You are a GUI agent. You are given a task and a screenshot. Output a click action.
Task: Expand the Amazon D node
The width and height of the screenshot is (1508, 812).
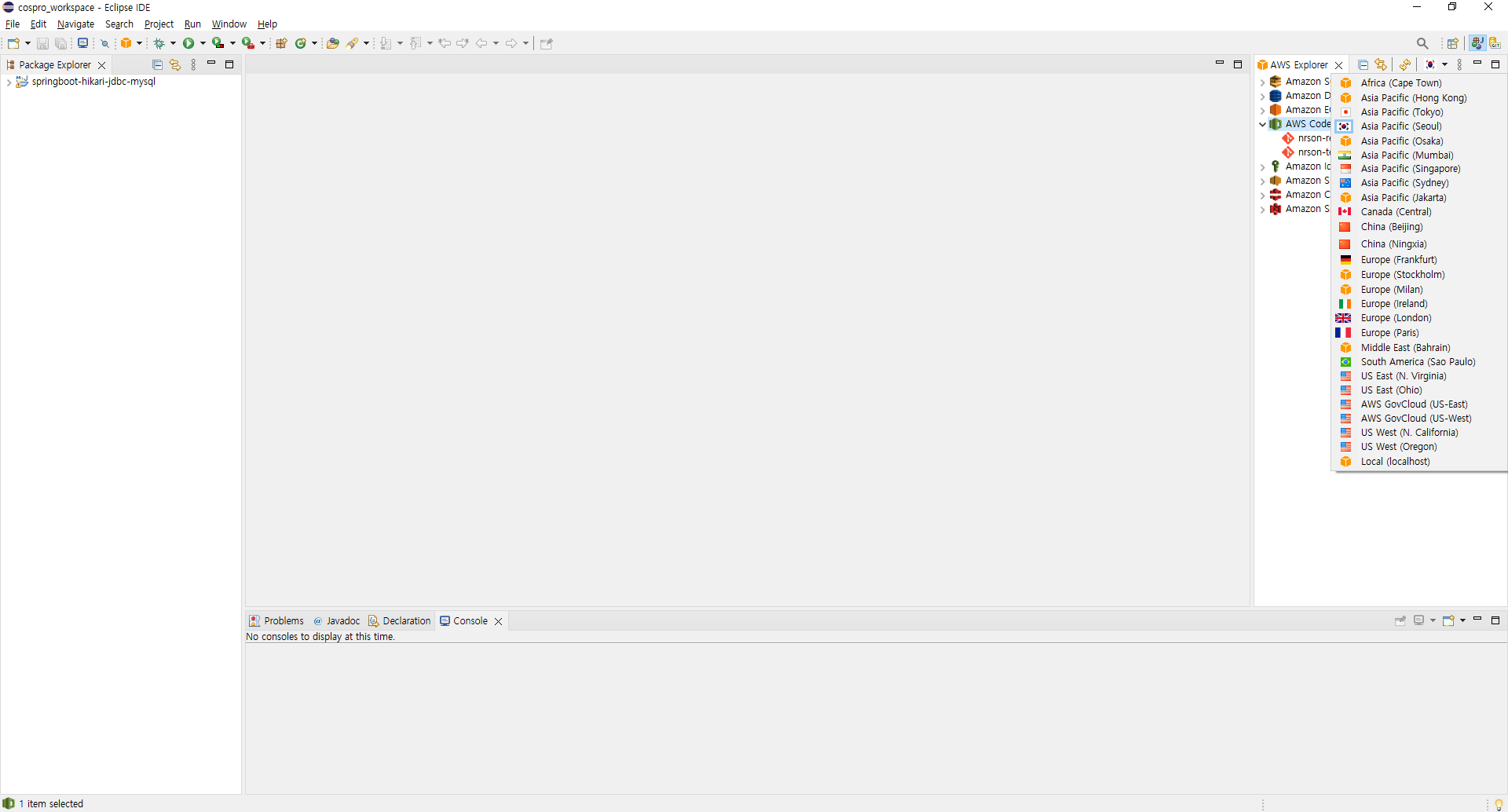(x=1262, y=96)
